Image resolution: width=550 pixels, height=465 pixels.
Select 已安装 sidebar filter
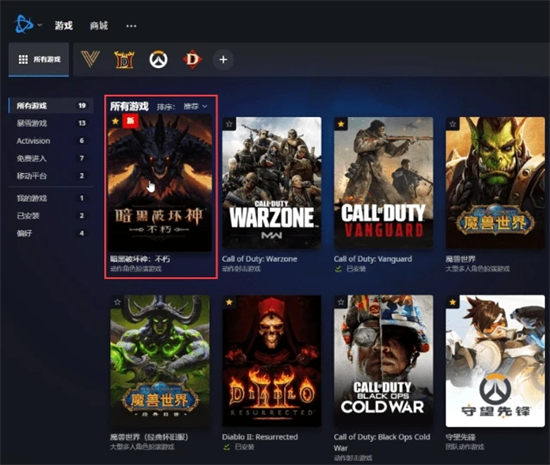51,216
